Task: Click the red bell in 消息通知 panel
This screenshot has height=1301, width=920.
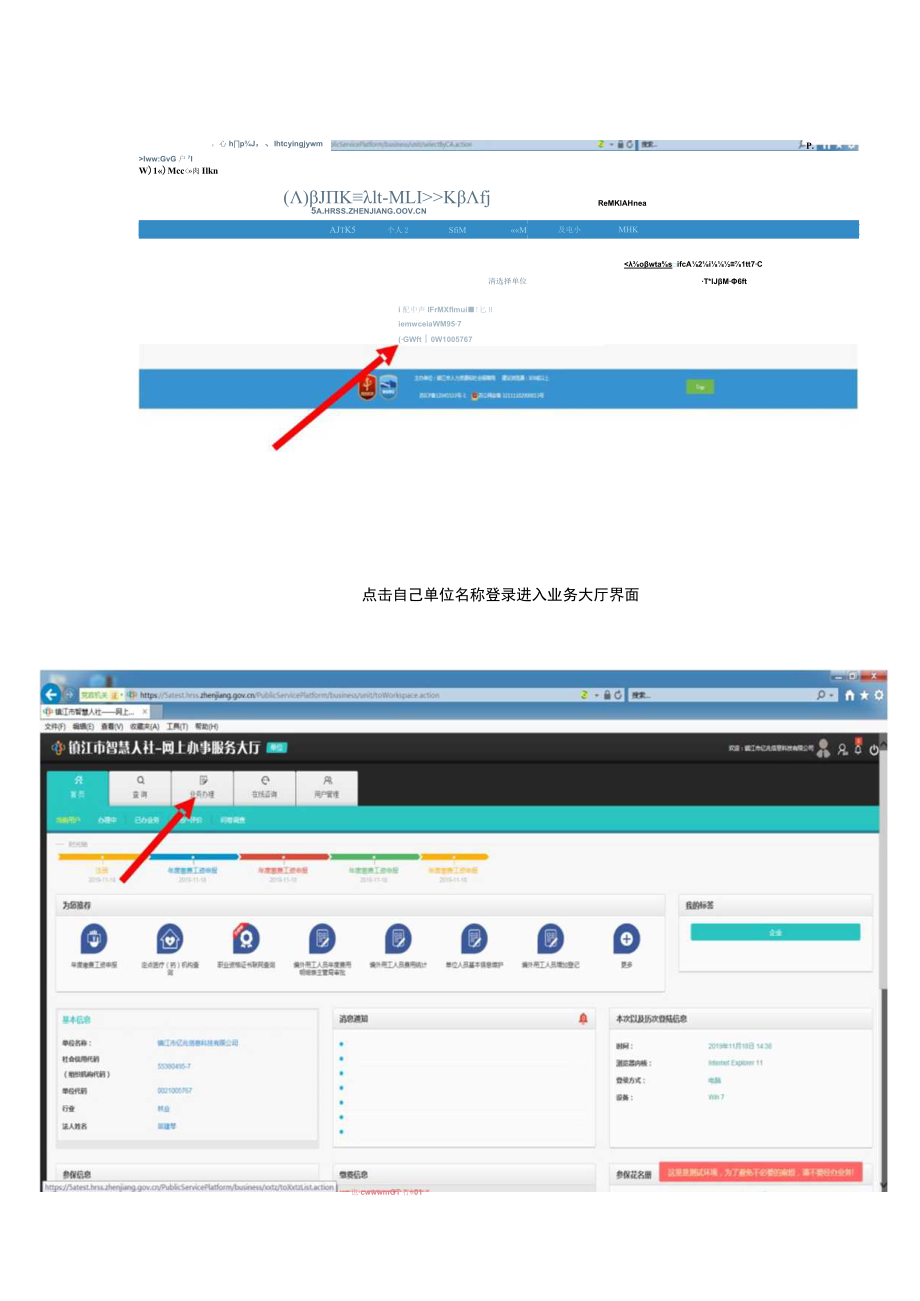Action: tap(583, 1019)
